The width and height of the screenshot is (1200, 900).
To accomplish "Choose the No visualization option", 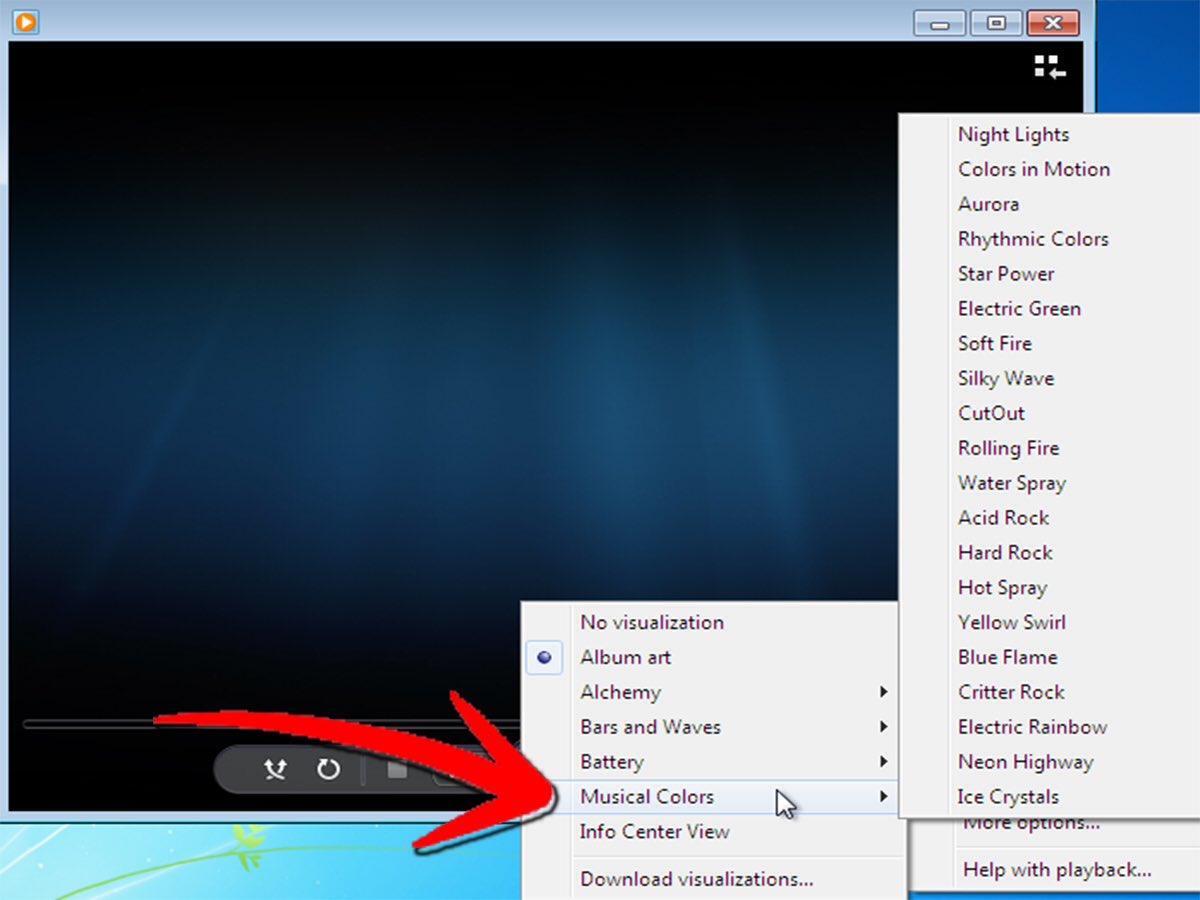I will (651, 622).
